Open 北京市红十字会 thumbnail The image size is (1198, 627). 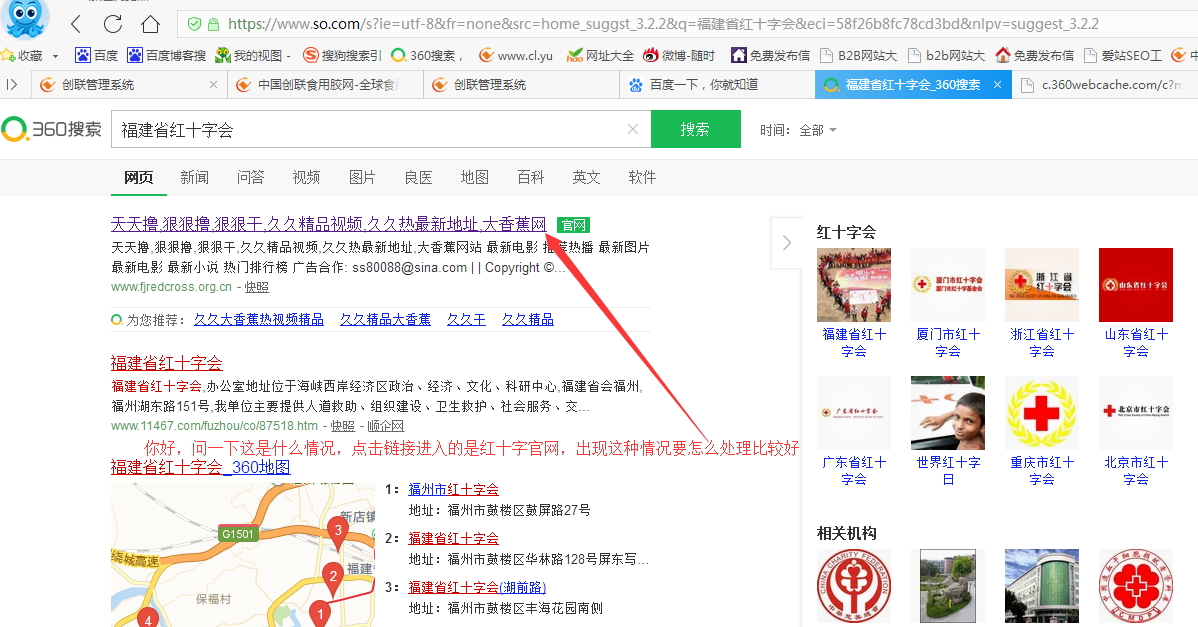(1135, 412)
